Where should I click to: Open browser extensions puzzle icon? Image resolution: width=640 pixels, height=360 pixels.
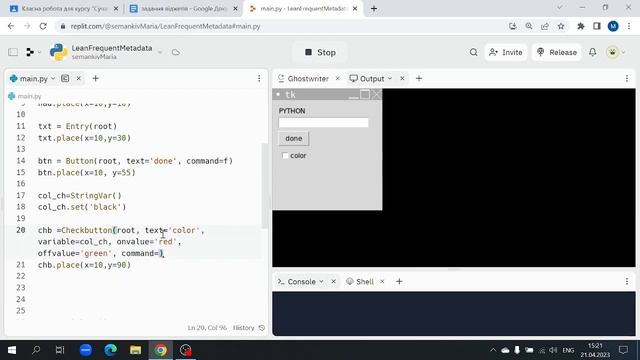tap(580, 26)
